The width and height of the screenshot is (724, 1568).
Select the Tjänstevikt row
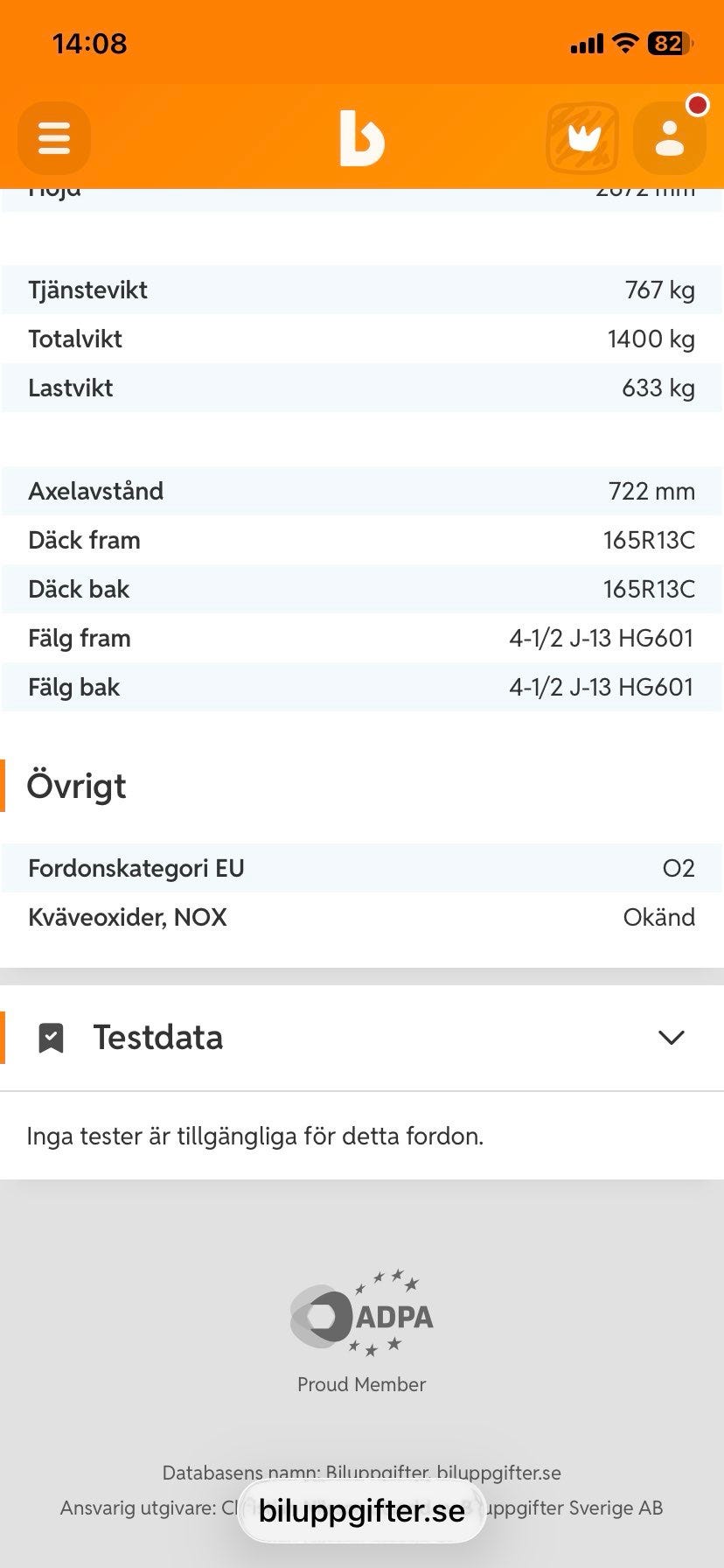point(362,290)
